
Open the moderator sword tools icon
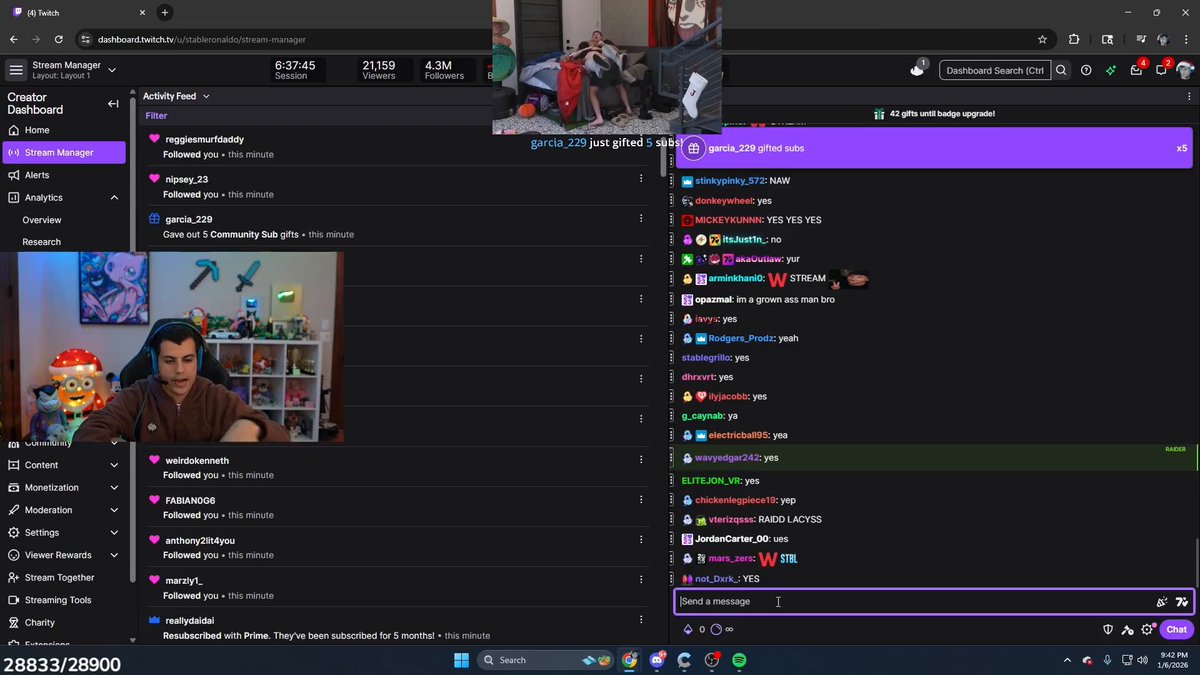point(1128,629)
